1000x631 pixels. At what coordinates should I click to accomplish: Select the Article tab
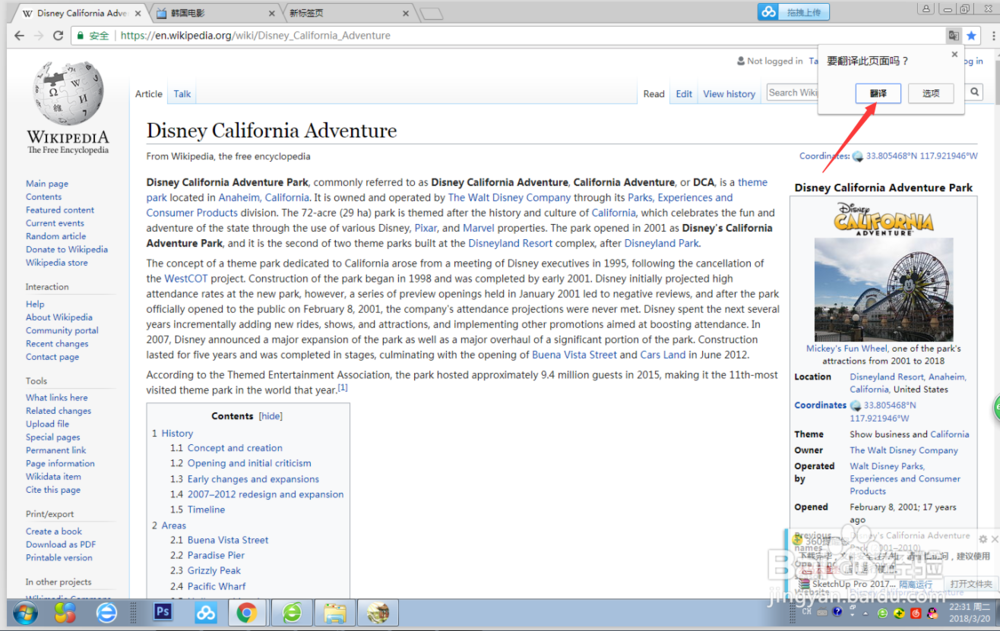pyautogui.click(x=149, y=94)
